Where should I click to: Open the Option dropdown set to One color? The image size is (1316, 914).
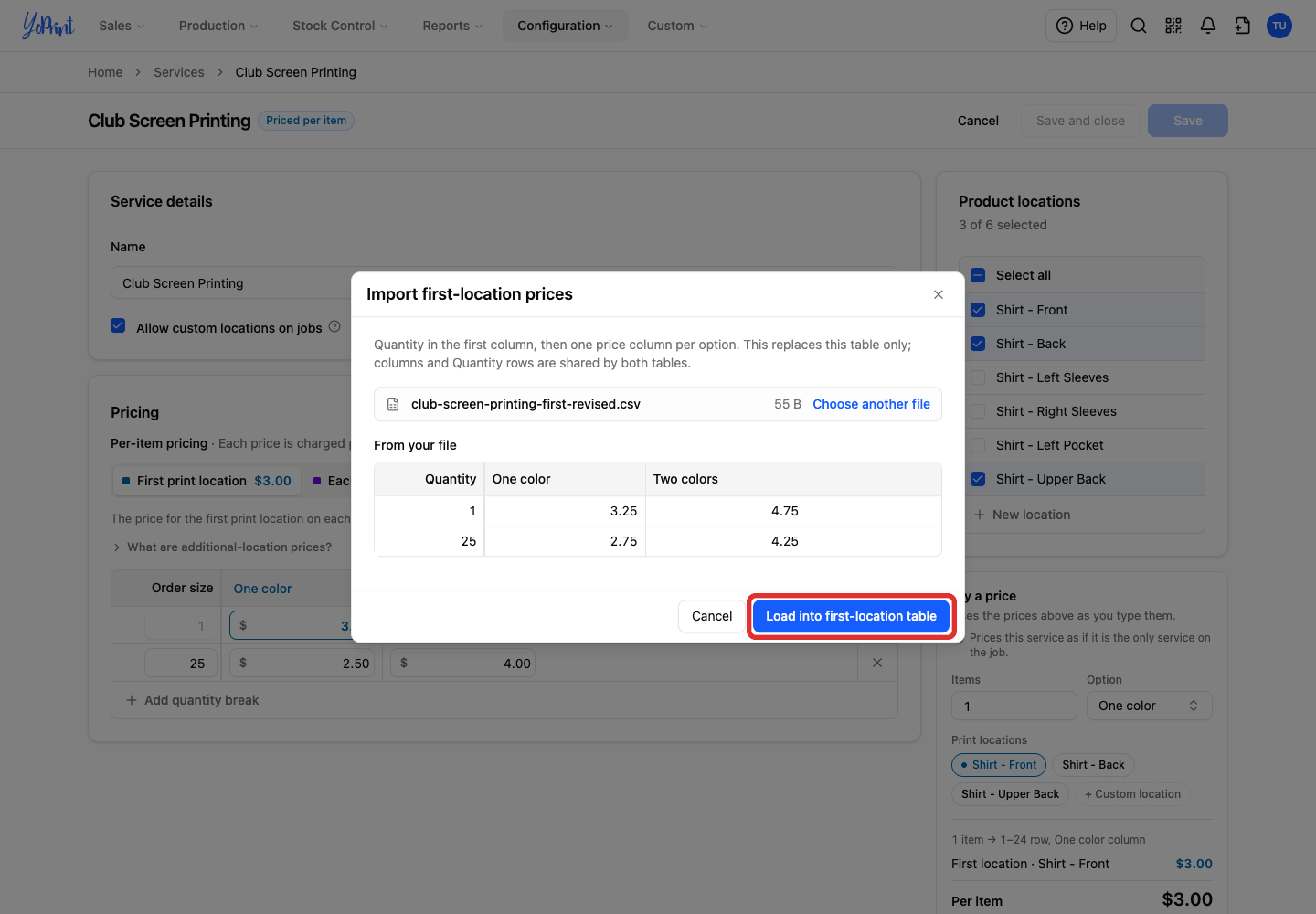(x=1149, y=706)
